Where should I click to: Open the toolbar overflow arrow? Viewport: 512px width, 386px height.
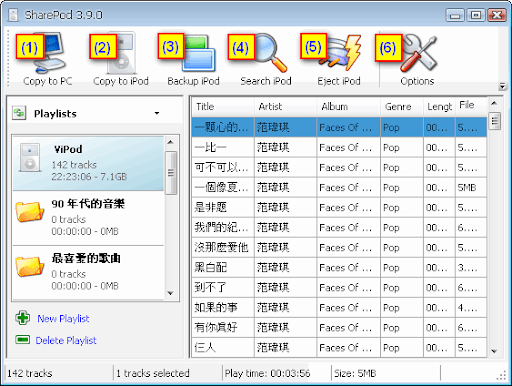[x=502, y=86]
